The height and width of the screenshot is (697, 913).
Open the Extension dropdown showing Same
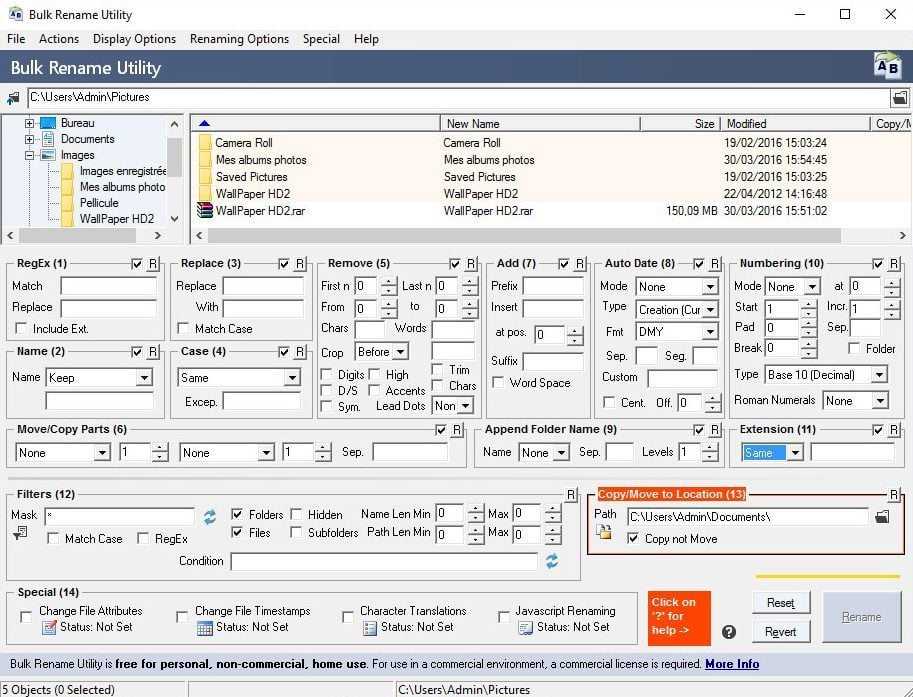795,453
